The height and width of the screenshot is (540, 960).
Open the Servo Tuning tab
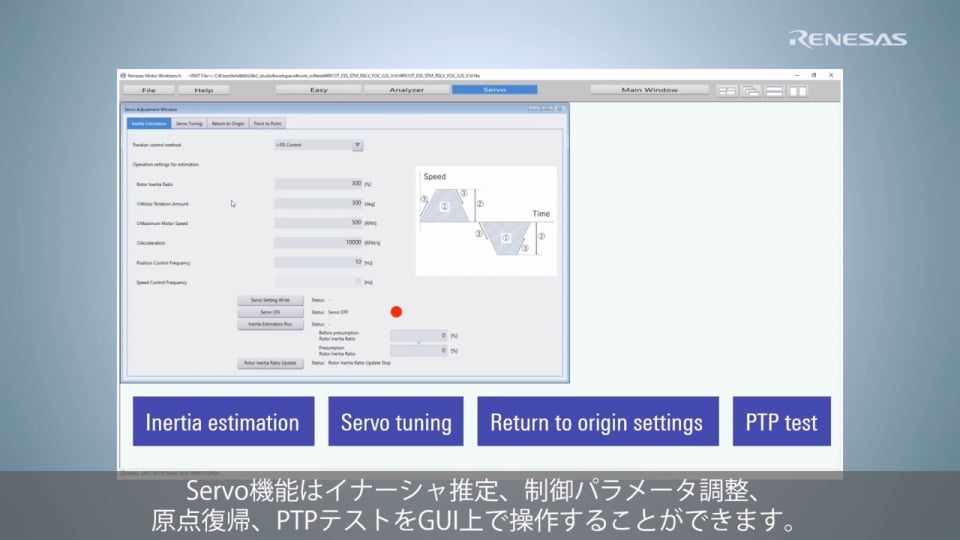[x=189, y=123]
